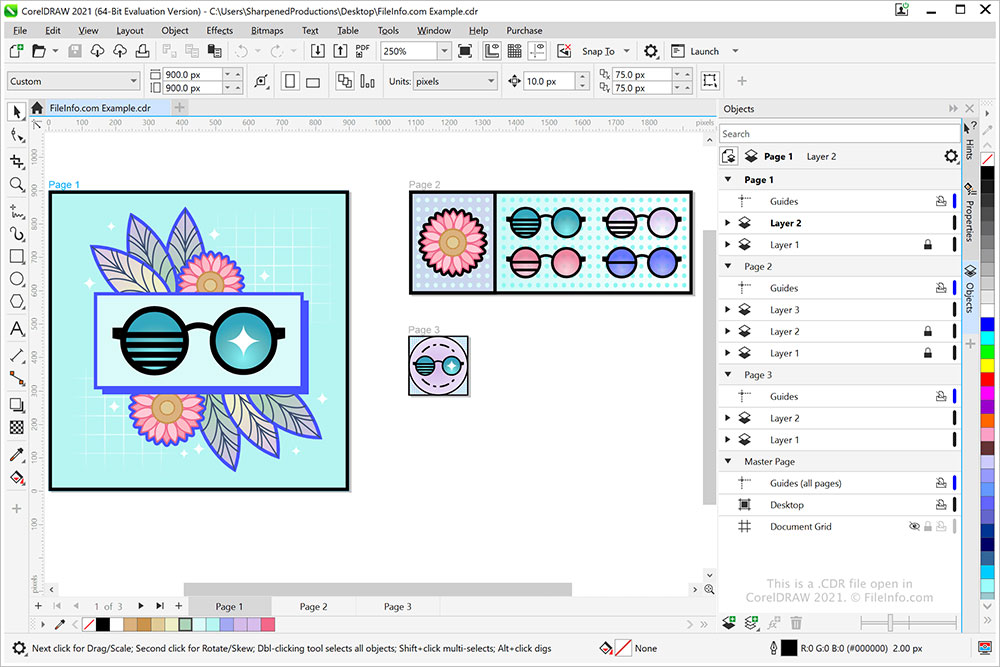Collapse the Page 2 tree section
1000x667 pixels.
[728, 267]
